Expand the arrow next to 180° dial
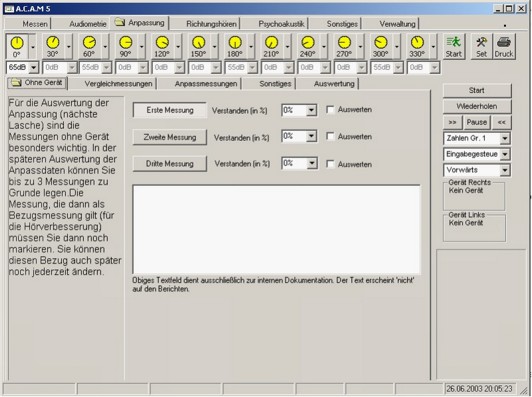 pos(251,46)
